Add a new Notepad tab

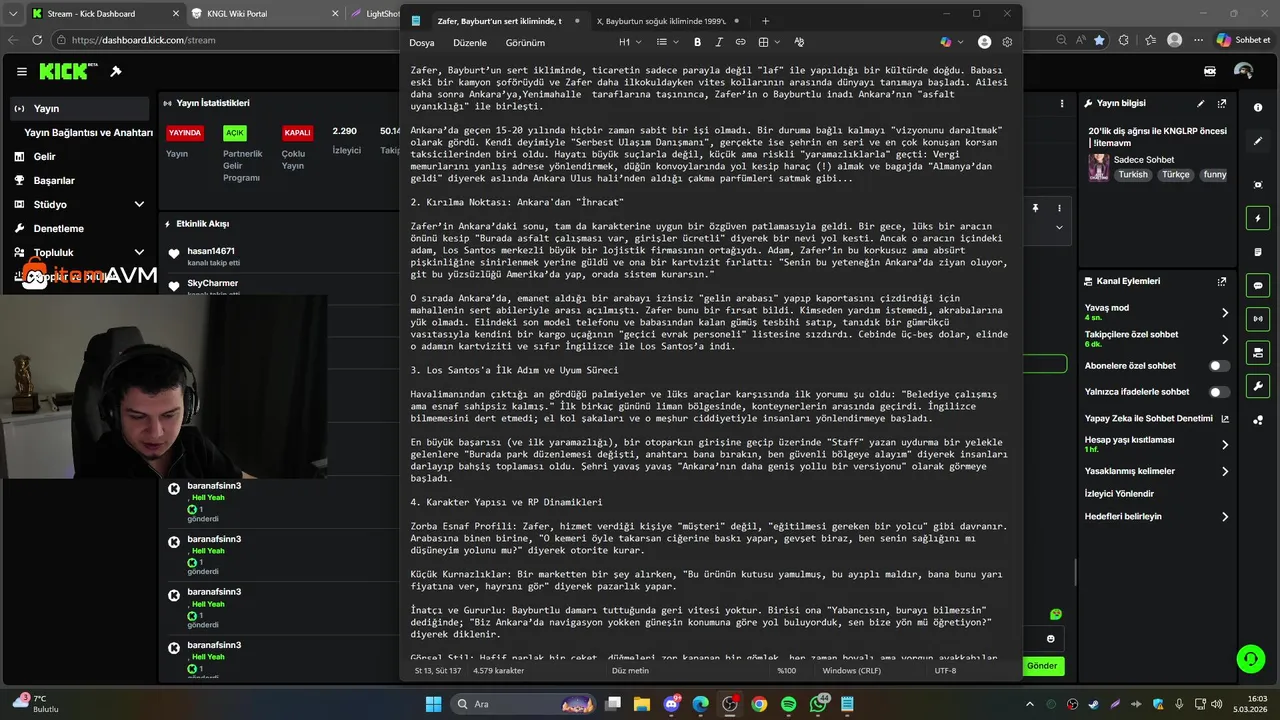pos(766,21)
